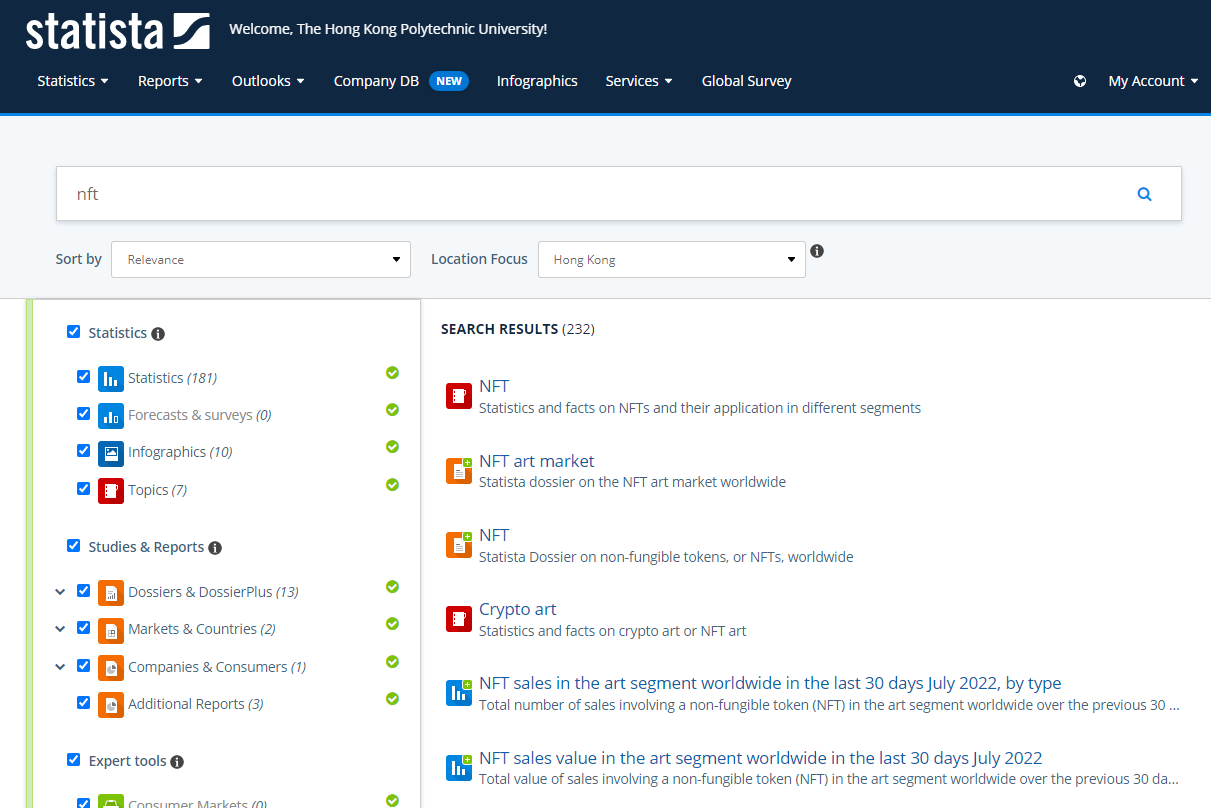Expand the Markets & Countries chevron

coord(60,629)
